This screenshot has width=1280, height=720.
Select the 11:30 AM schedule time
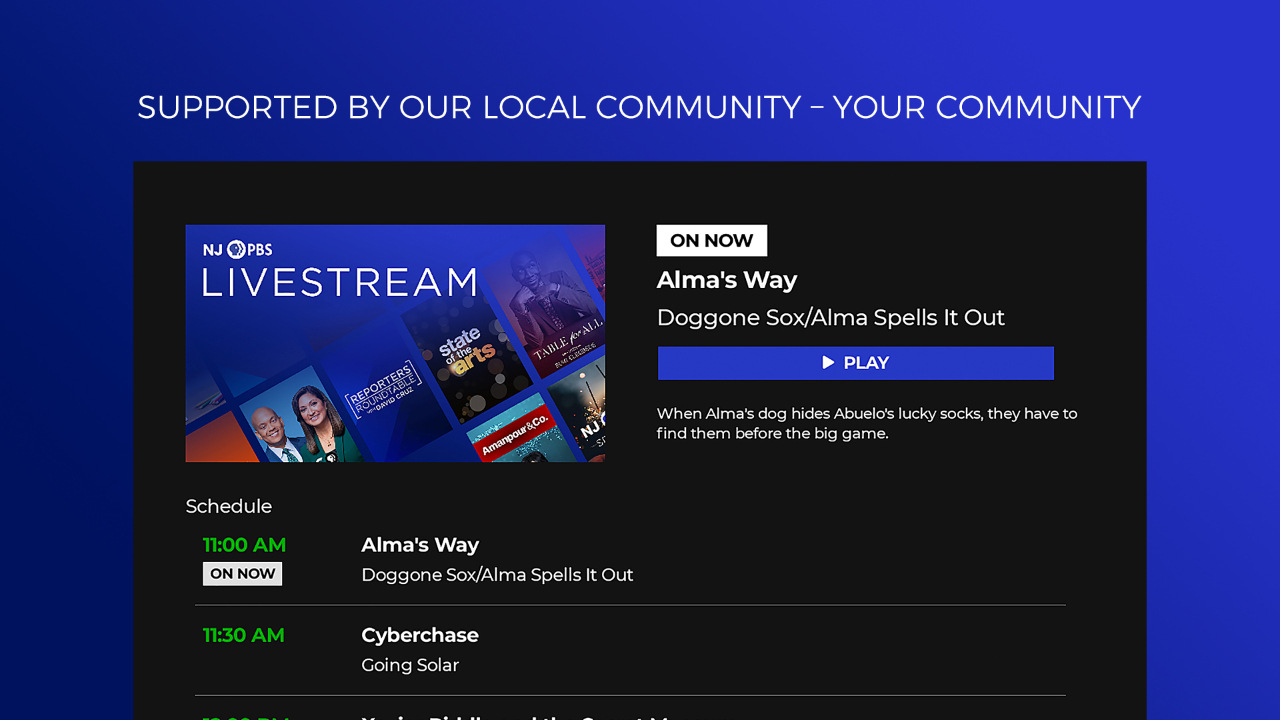point(244,635)
